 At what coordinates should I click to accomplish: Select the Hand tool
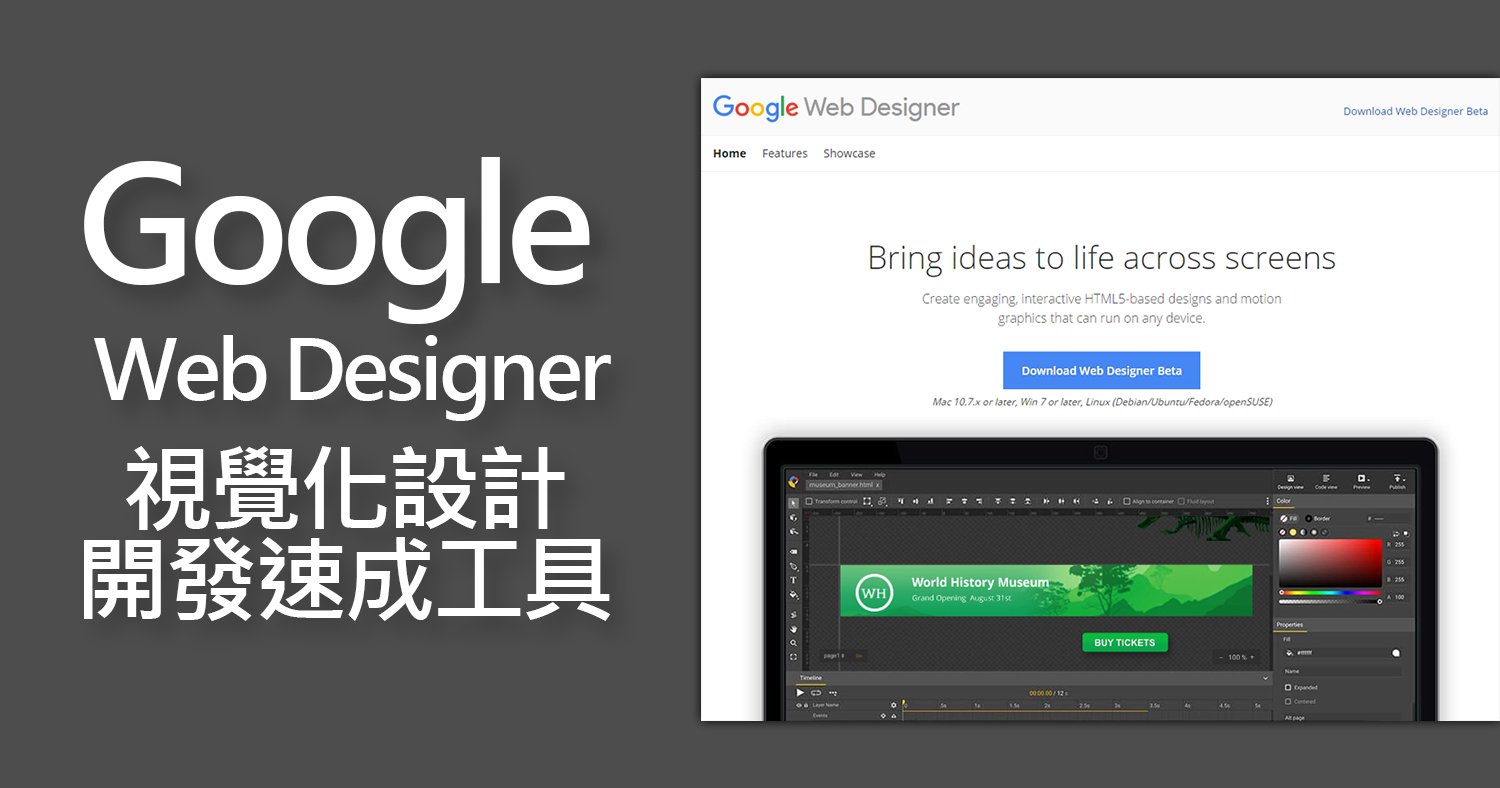tap(793, 629)
